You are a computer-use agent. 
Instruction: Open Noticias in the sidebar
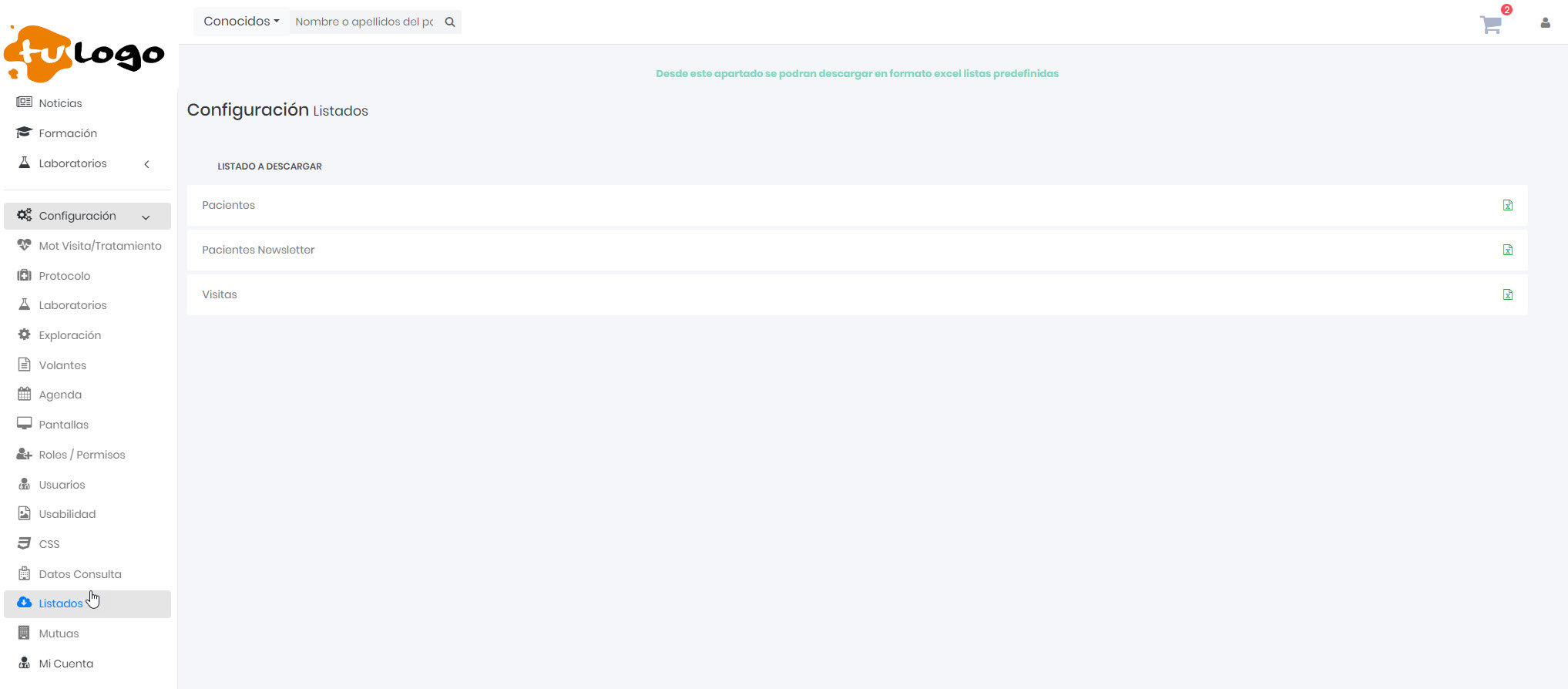[x=60, y=103]
